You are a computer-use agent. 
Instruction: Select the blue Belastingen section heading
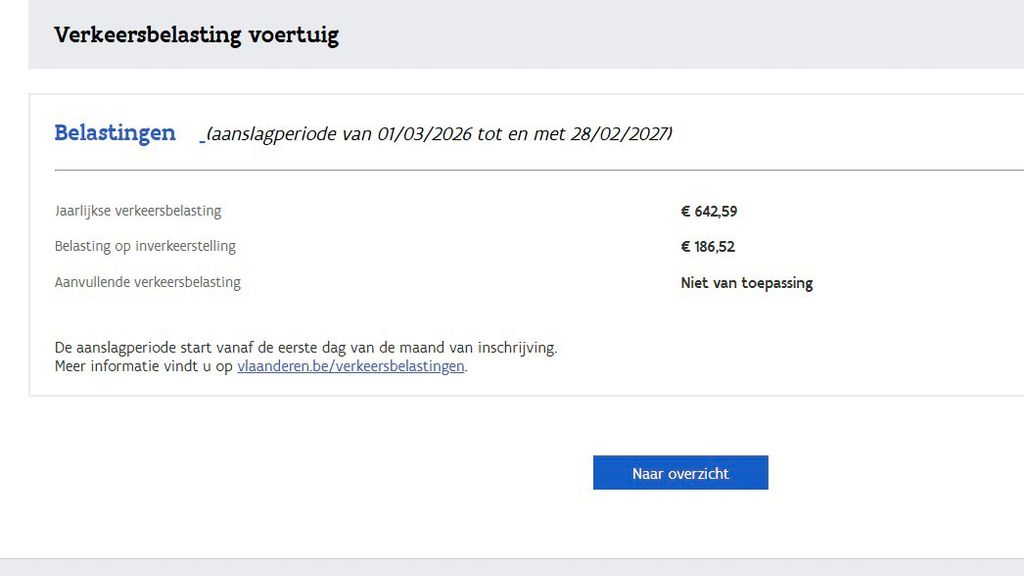coord(115,133)
